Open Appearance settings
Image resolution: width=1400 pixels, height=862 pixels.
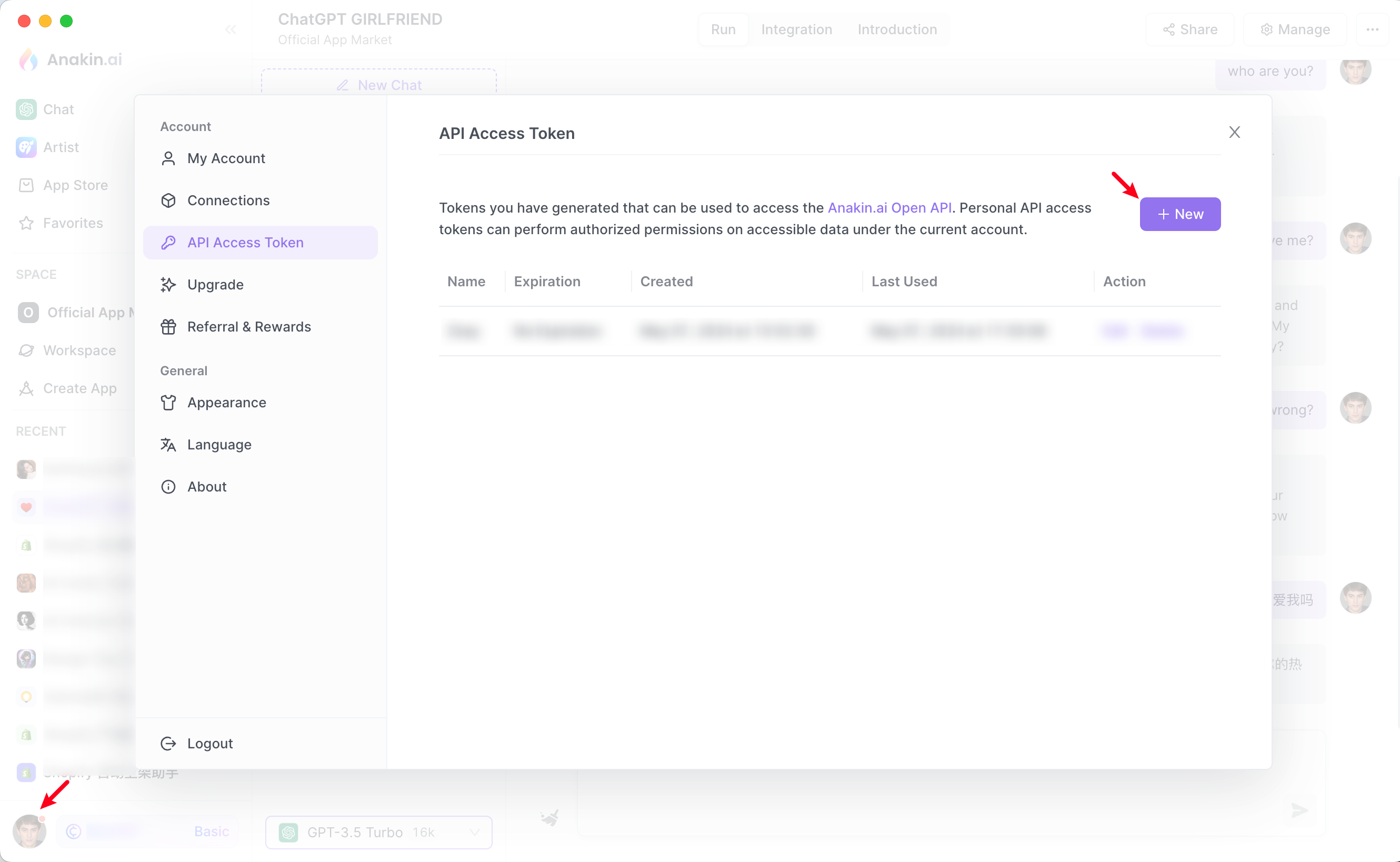click(260, 403)
